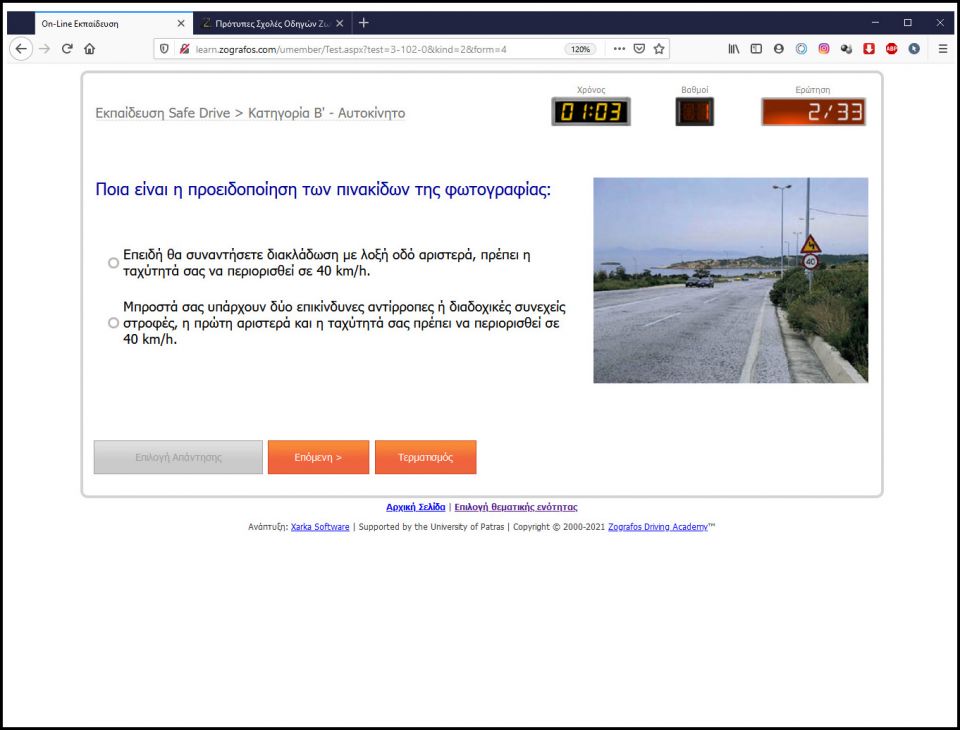
Task: Click the browser back arrow button
Action: pyautogui.click(x=21, y=49)
